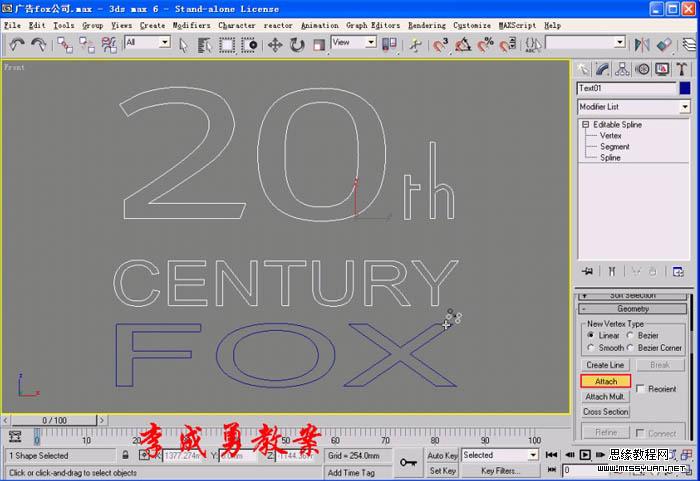Click the Auto Key button
Screen dimensions: 700x481
click(442, 456)
